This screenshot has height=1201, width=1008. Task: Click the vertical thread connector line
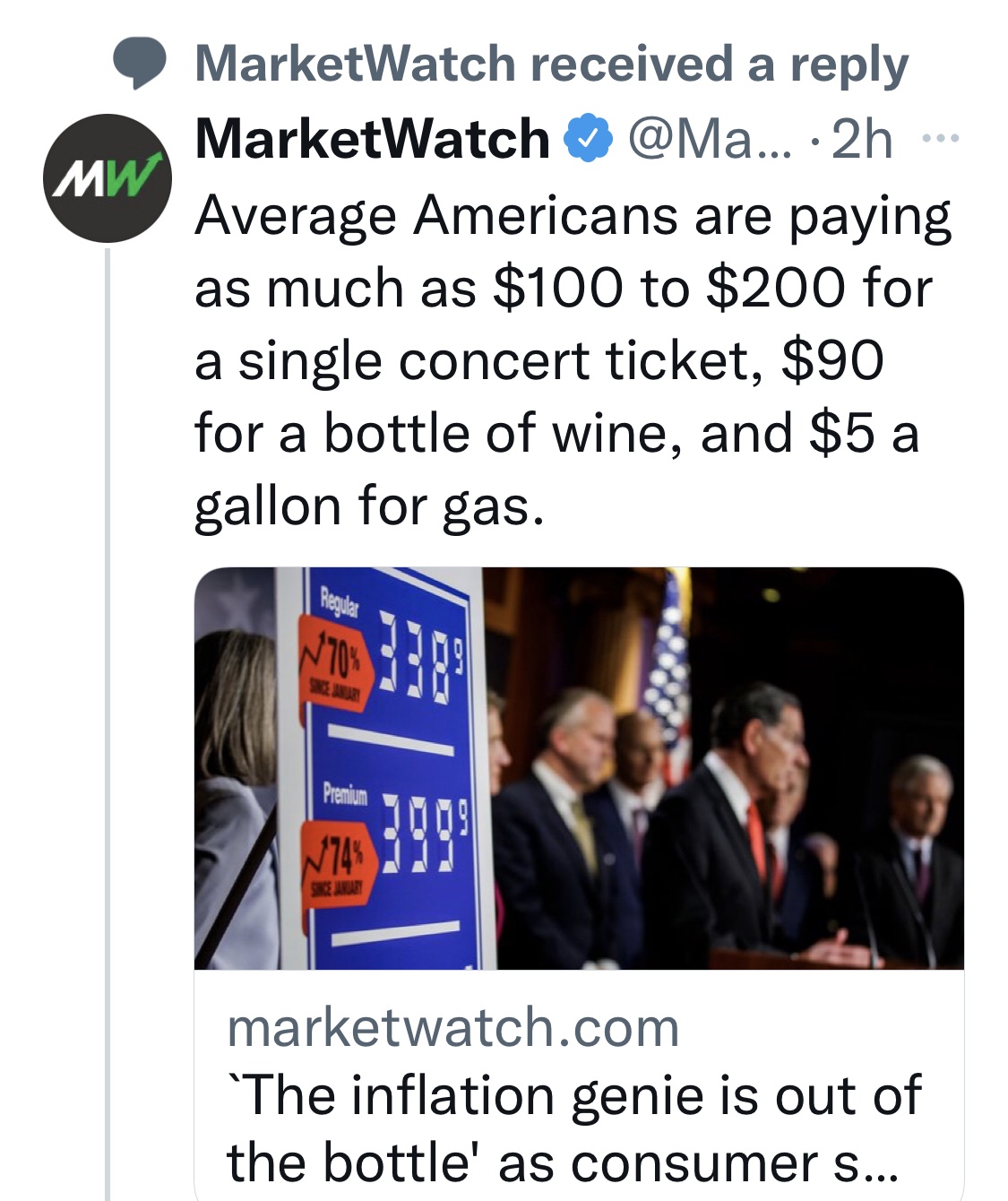click(x=108, y=717)
